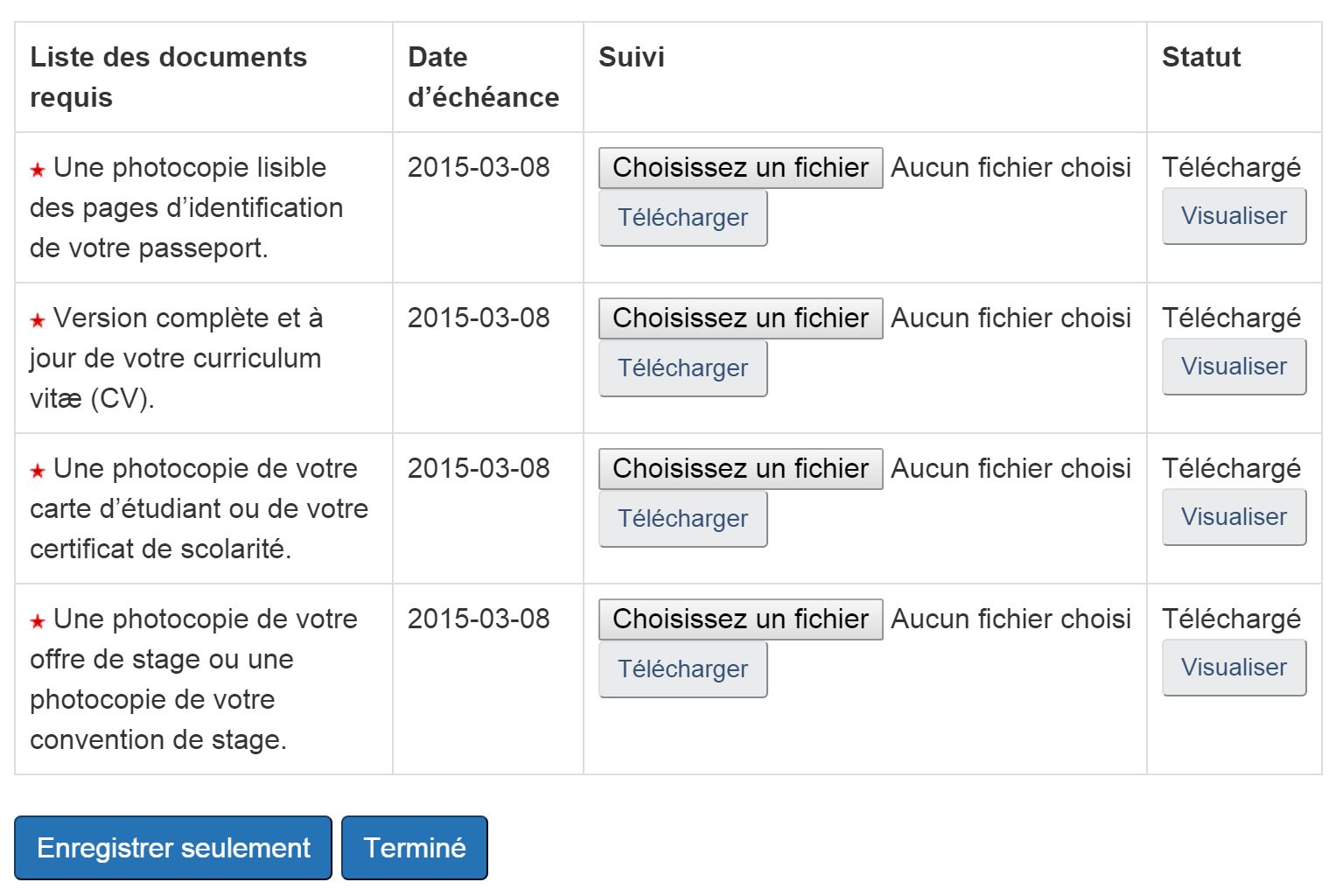Visualiser the uploaded passport document
The image size is (1336, 896).
coord(1234,216)
